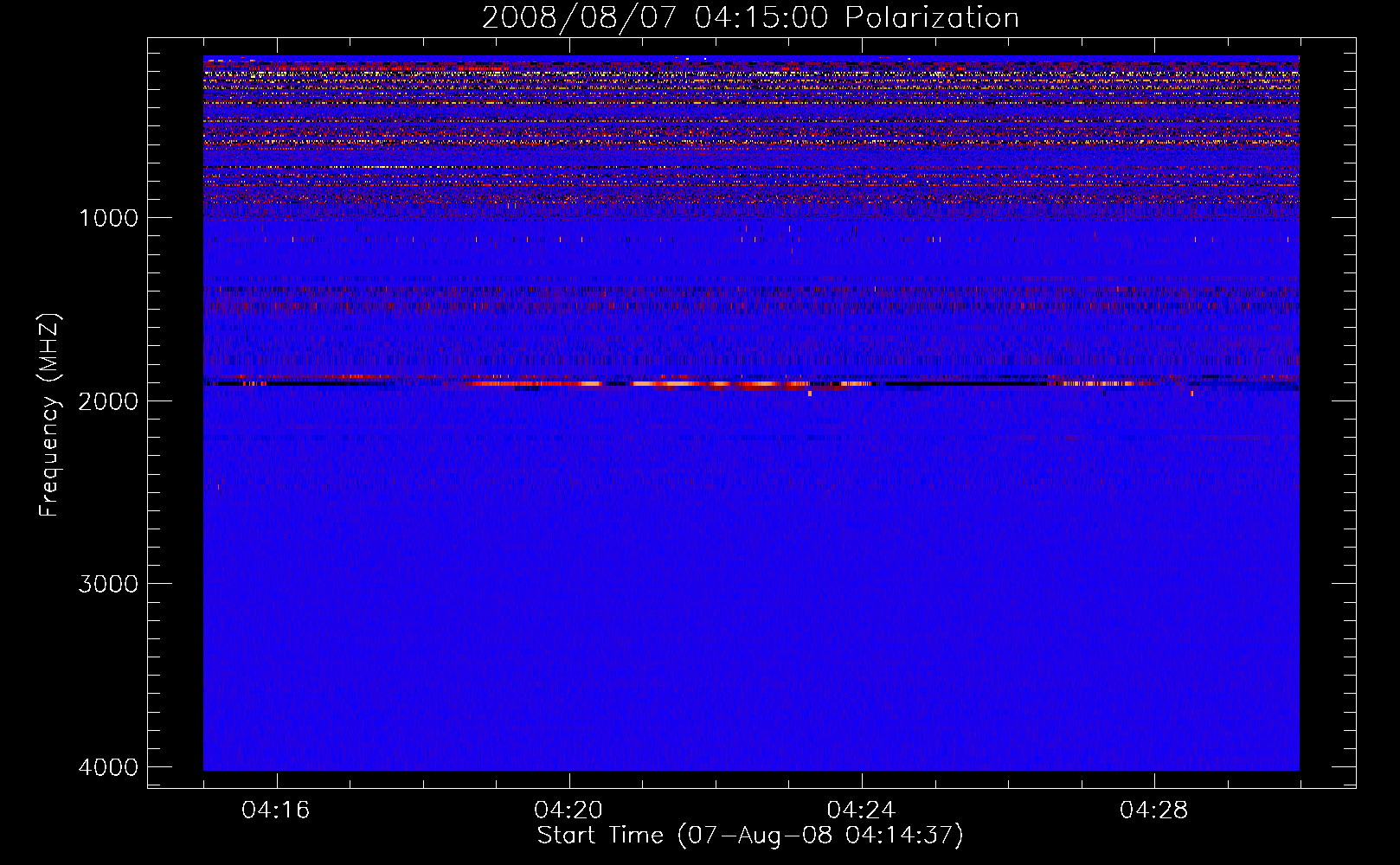Click the 'Start Time (07-Aug-08 04:14:37)' label

click(750, 836)
